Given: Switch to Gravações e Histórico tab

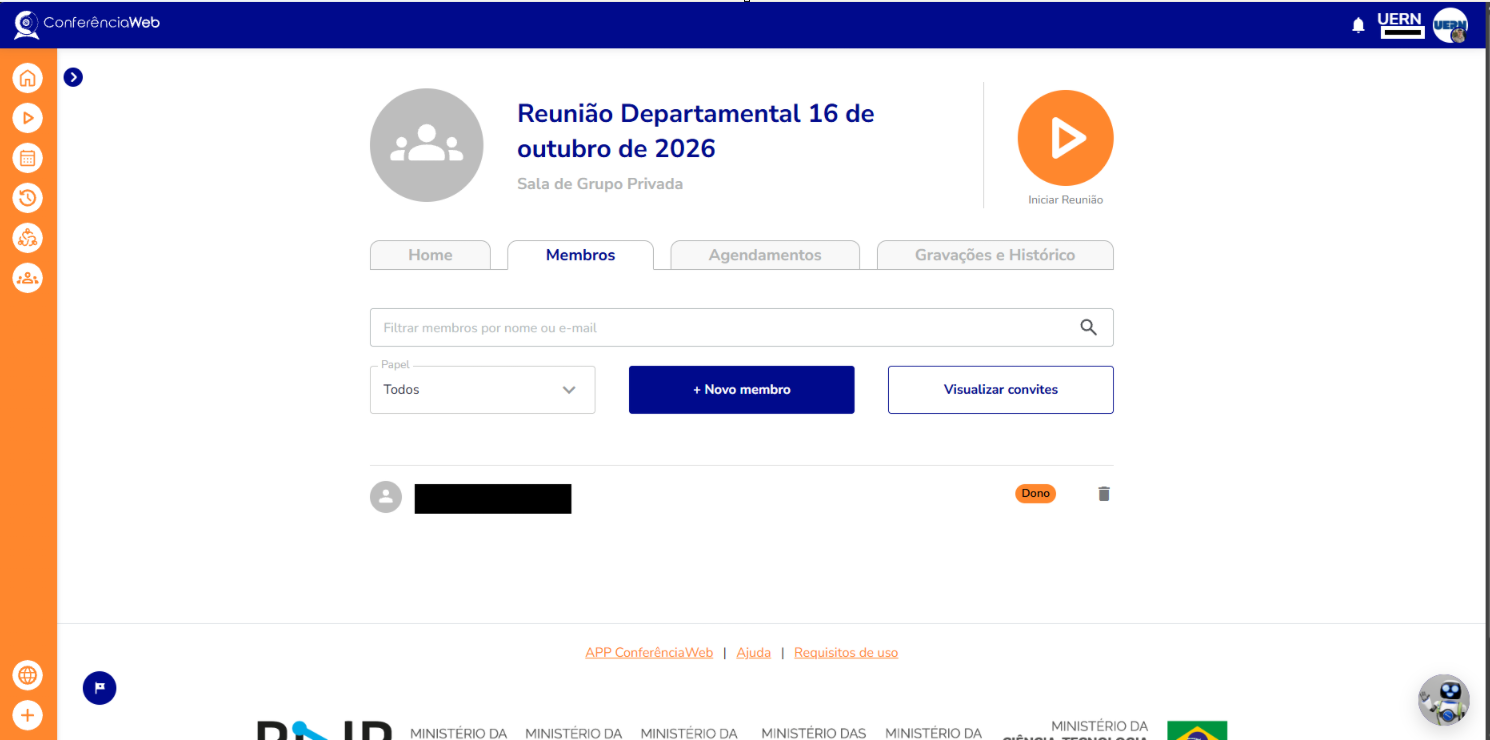Looking at the screenshot, I should click(x=995, y=255).
